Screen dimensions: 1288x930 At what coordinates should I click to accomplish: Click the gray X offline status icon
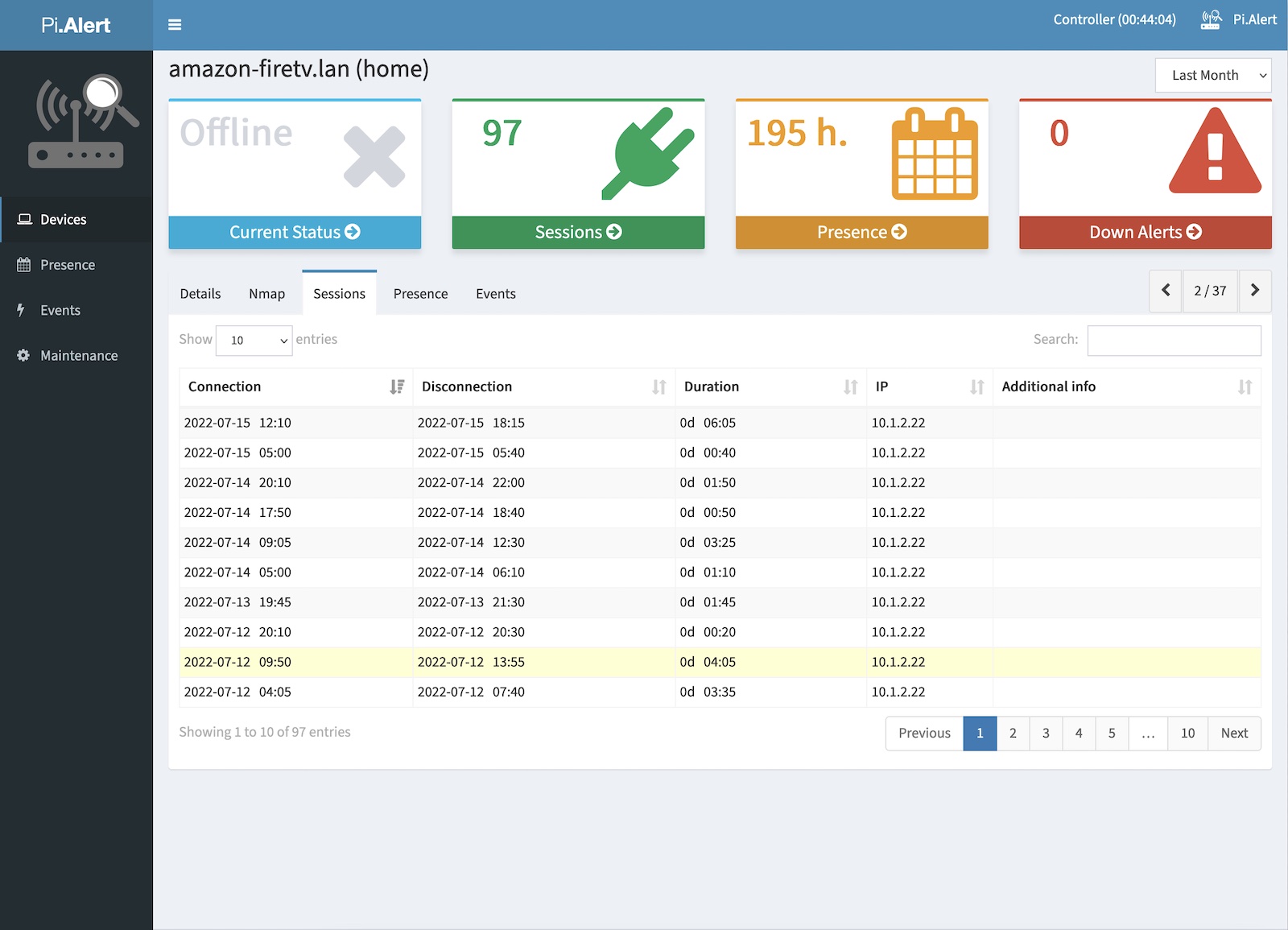click(374, 157)
